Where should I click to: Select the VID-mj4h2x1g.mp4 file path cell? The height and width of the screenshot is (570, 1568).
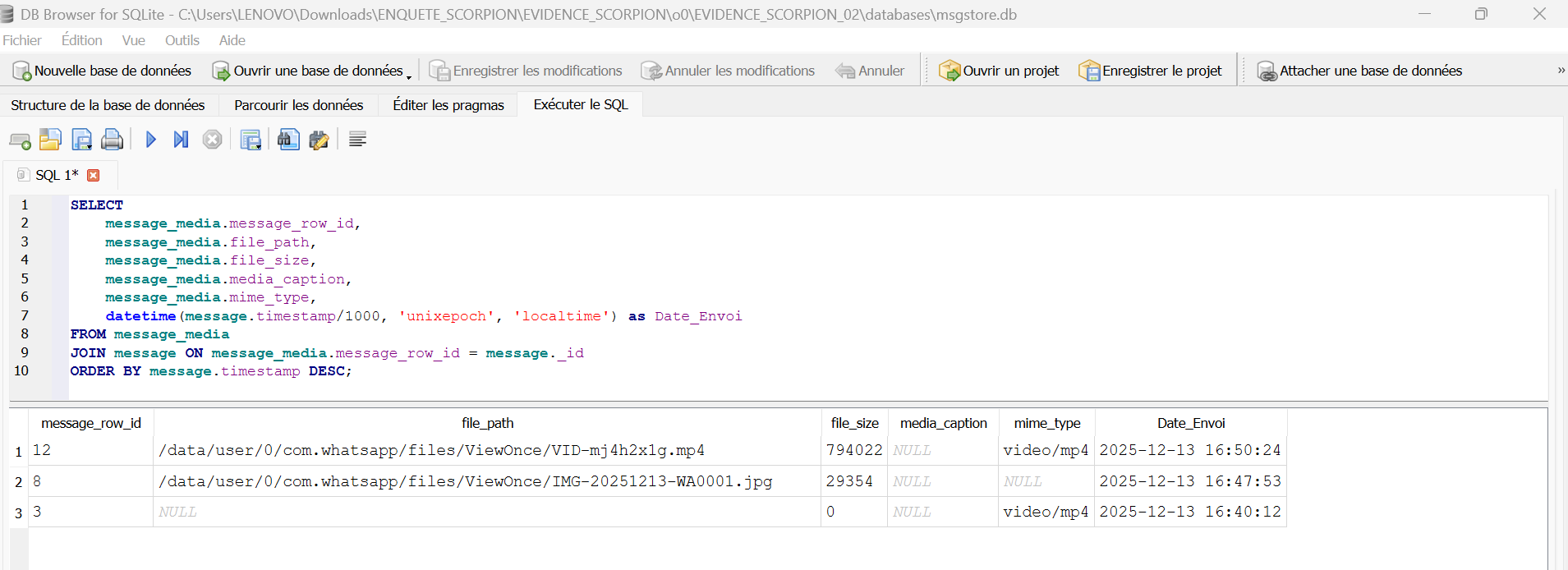487,450
